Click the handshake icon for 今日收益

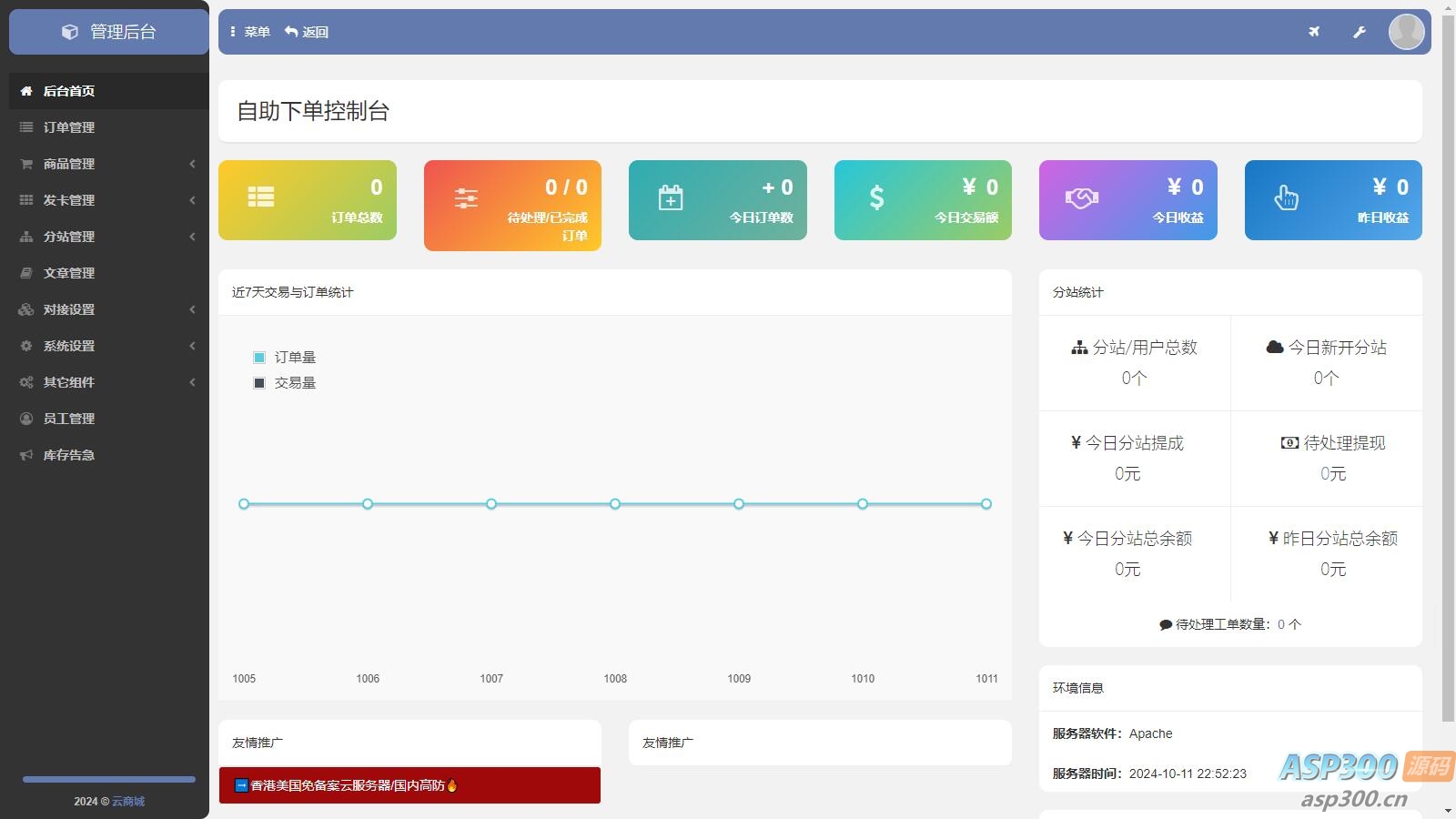(x=1082, y=197)
